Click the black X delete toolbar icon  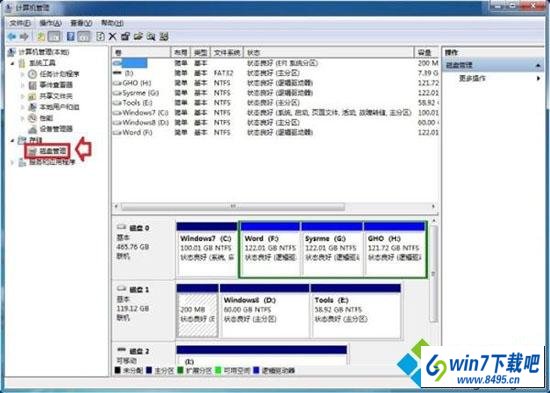click(113, 36)
